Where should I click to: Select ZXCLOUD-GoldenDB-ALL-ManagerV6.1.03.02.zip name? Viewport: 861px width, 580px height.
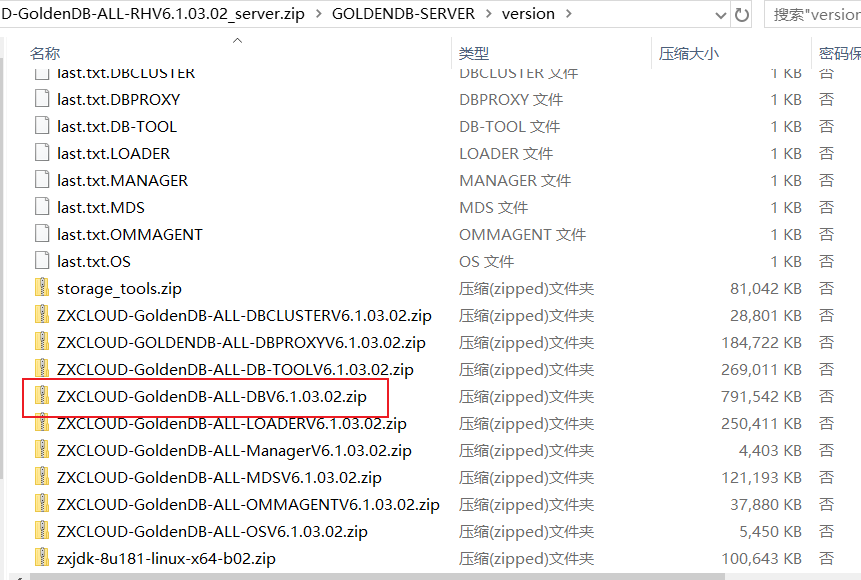click(x=234, y=450)
